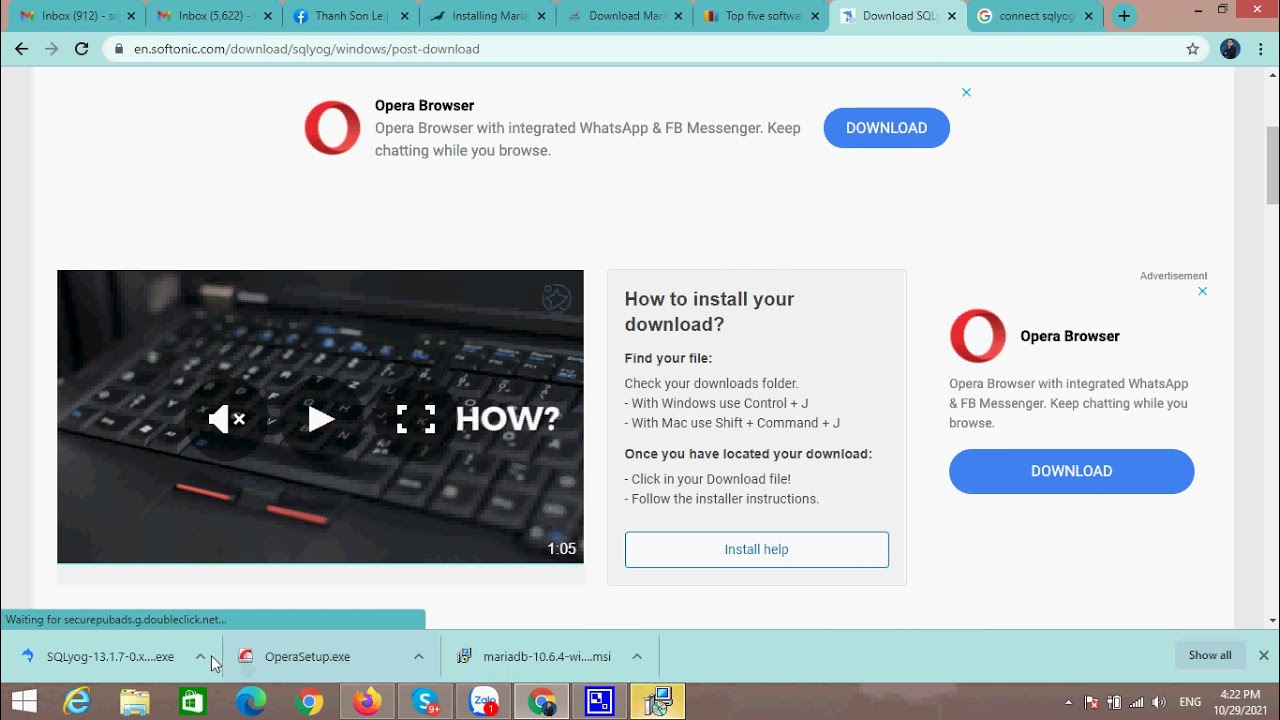
Task: Open Microsoft Store from taskbar
Action: point(192,702)
